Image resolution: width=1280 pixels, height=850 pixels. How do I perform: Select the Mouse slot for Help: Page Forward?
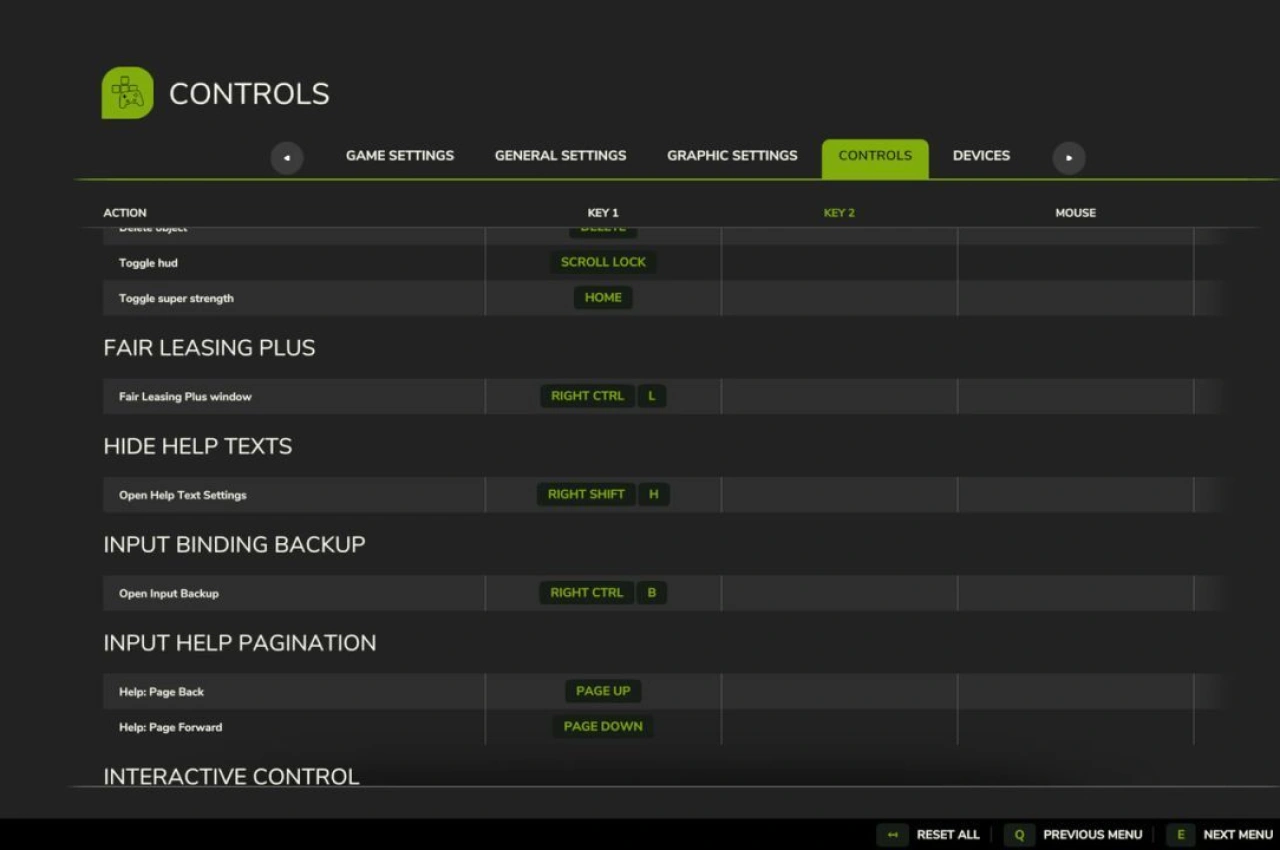tap(1075, 727)
